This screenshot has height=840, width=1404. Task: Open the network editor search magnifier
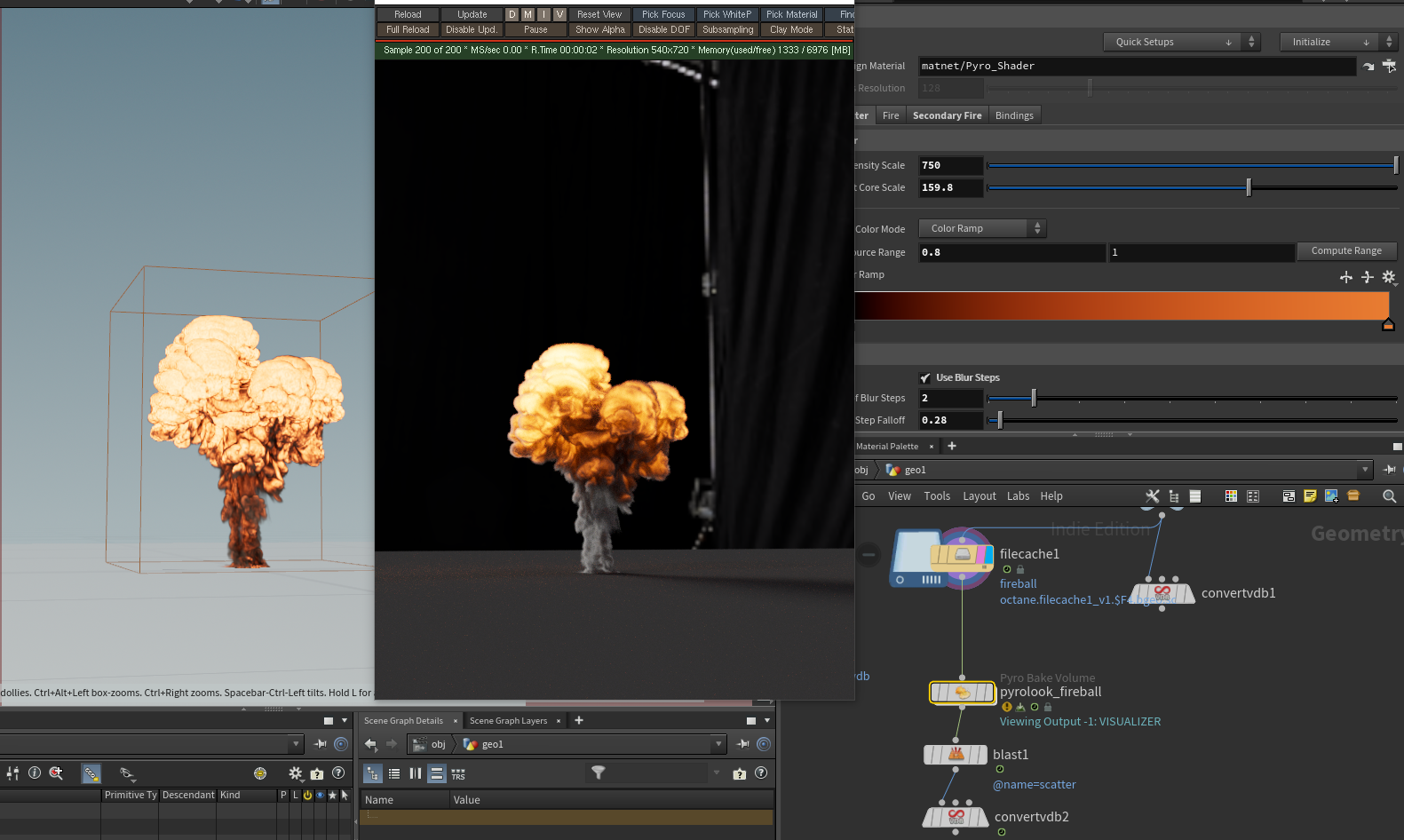[x=1389, y=496]
